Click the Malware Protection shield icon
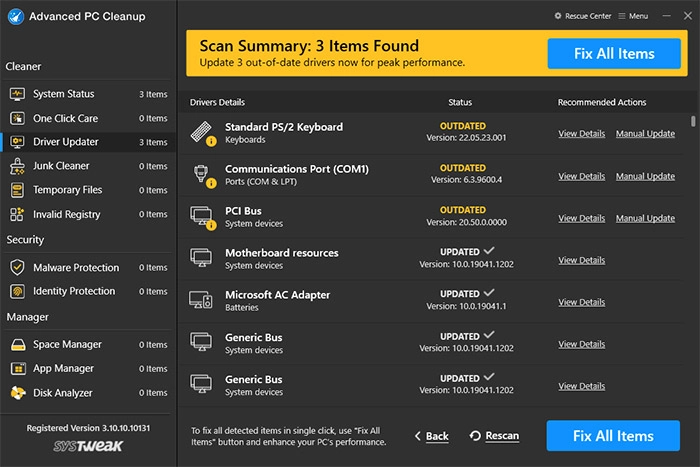This screenshot has width=700, height=467. 17,267
